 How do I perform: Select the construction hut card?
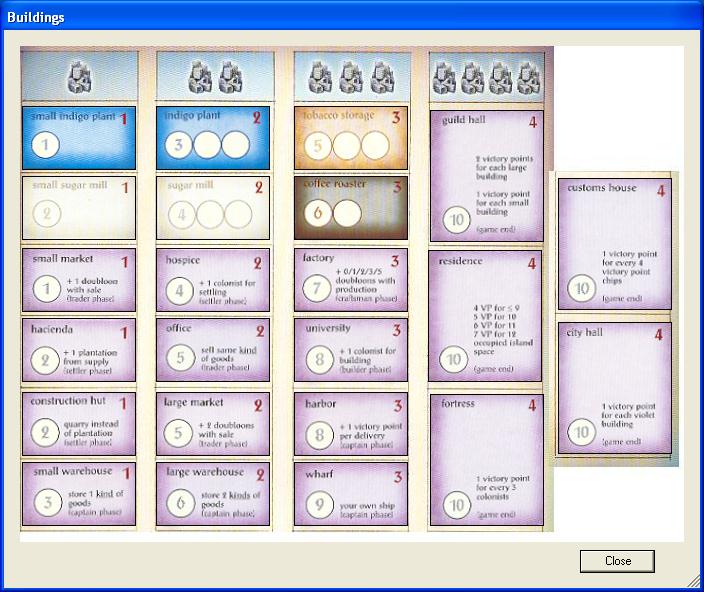(79, 424)
